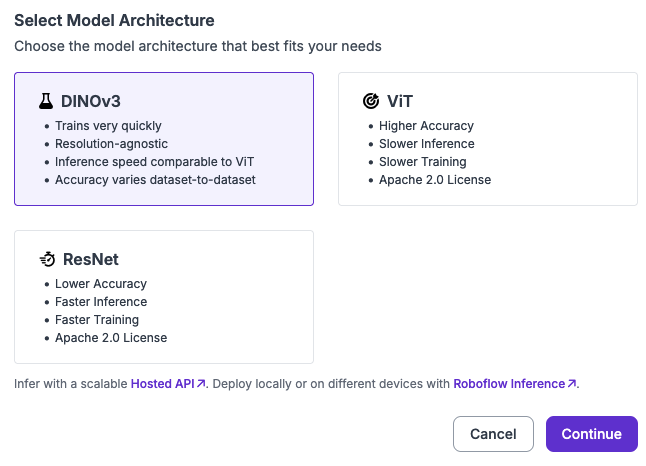Click the 'Select Model Architecture' heading
The width and height of the screenshot is (646, 466).
114,20
